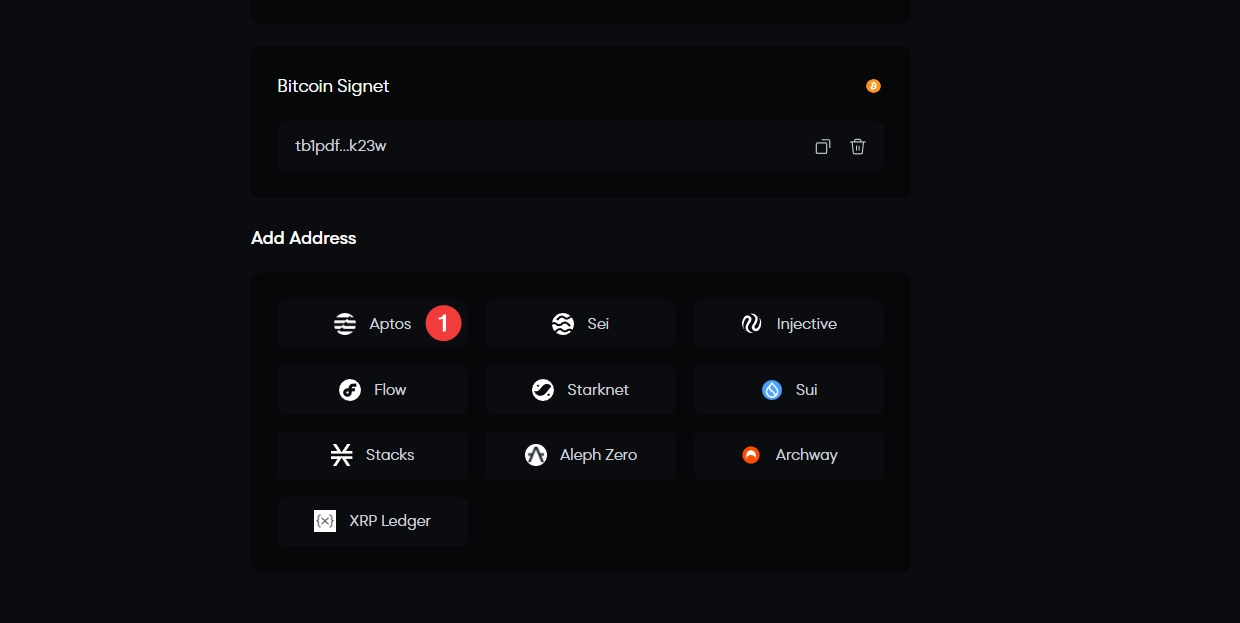This screenshot has width=1240, height=623.
Task: Click the Aptos logo icon
Action: (x=345, y=324)
